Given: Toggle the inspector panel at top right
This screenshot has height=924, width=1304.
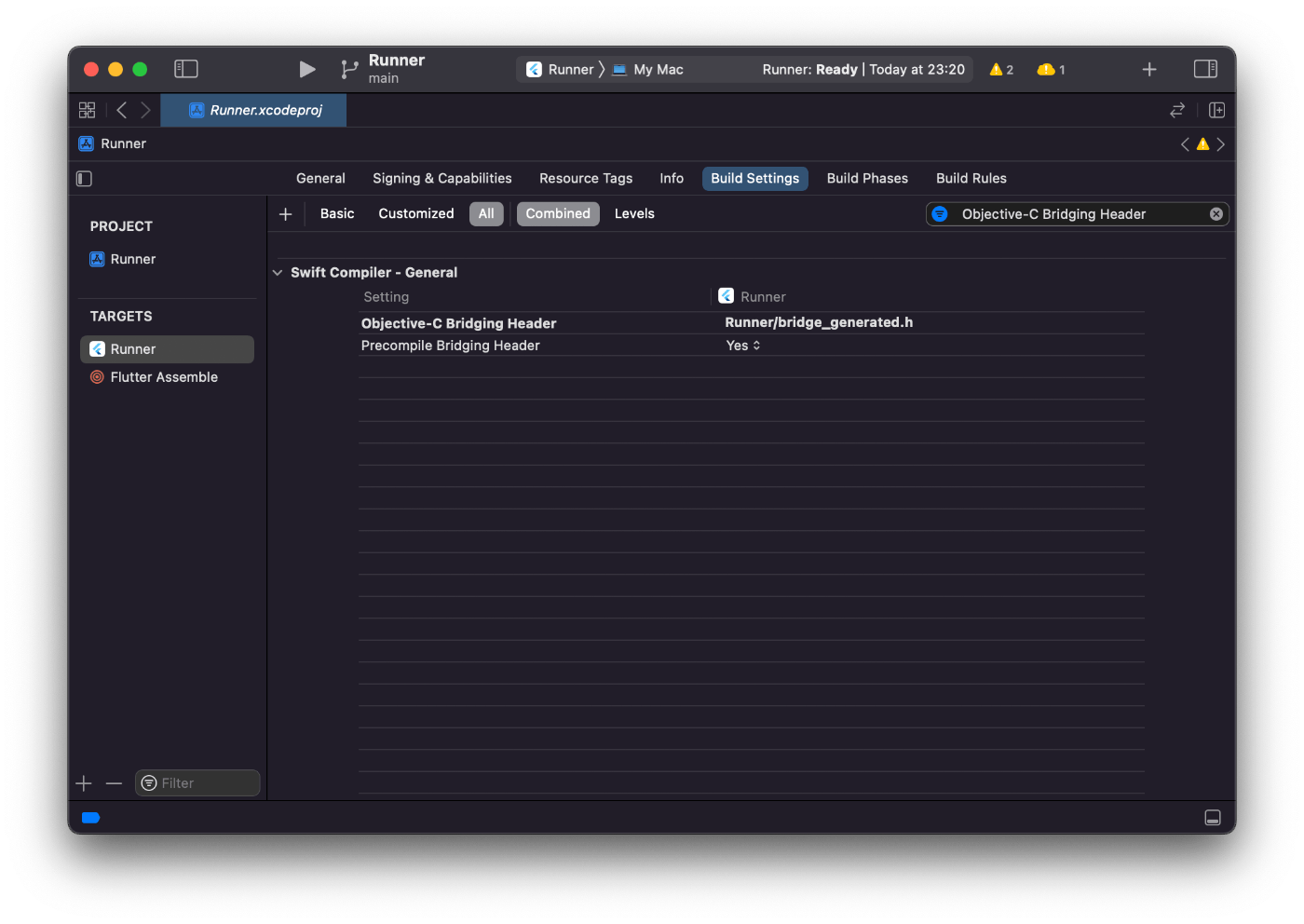Looking at the screenshot, I should (x=1205, y=69).
